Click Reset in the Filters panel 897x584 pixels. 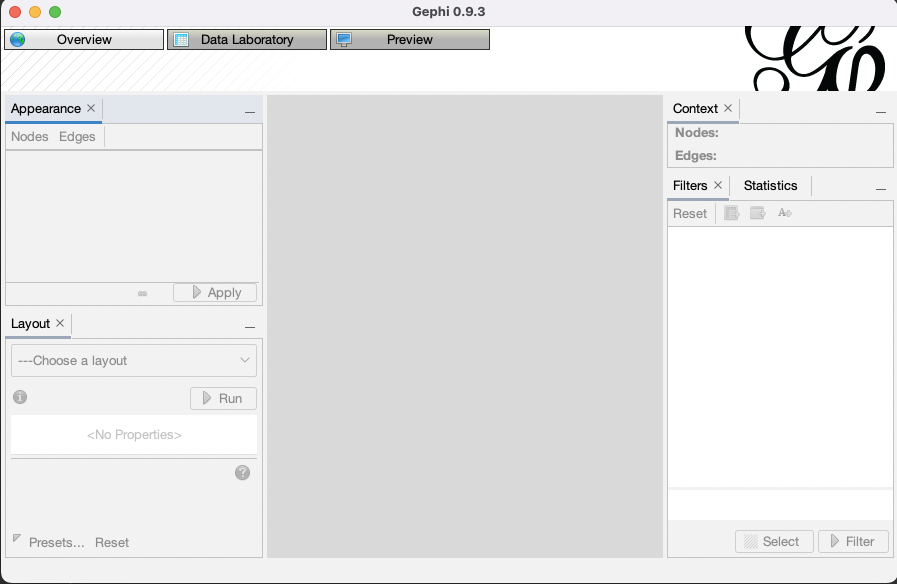coord(690,213)
